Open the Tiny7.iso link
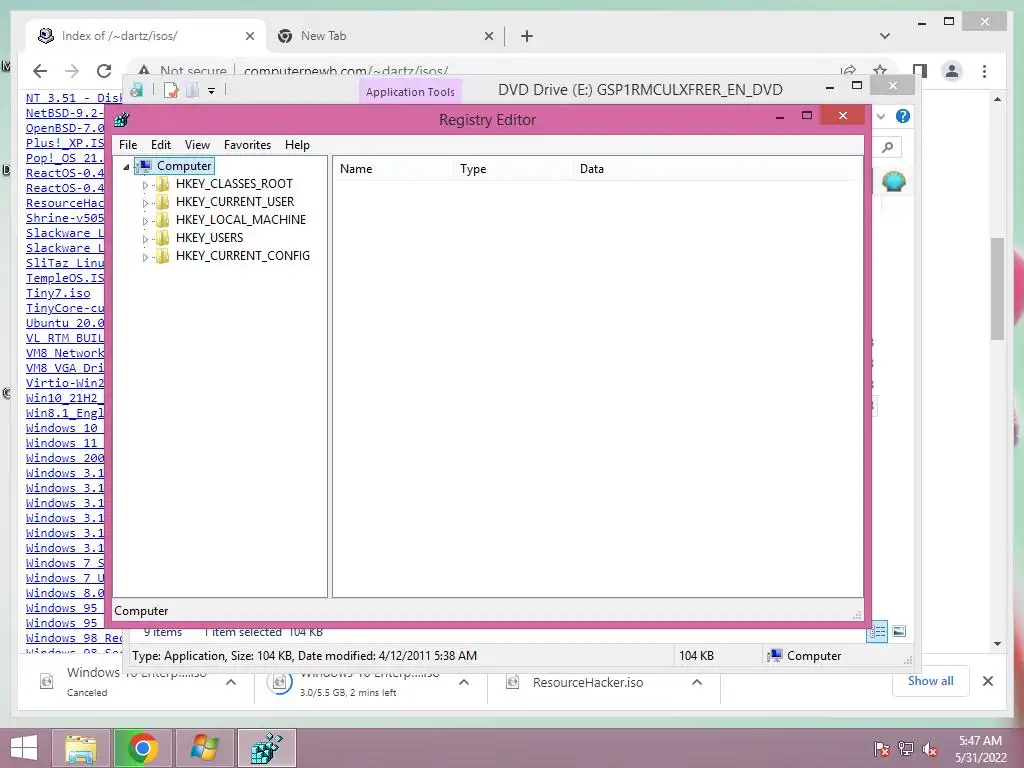 click(58, 293)
